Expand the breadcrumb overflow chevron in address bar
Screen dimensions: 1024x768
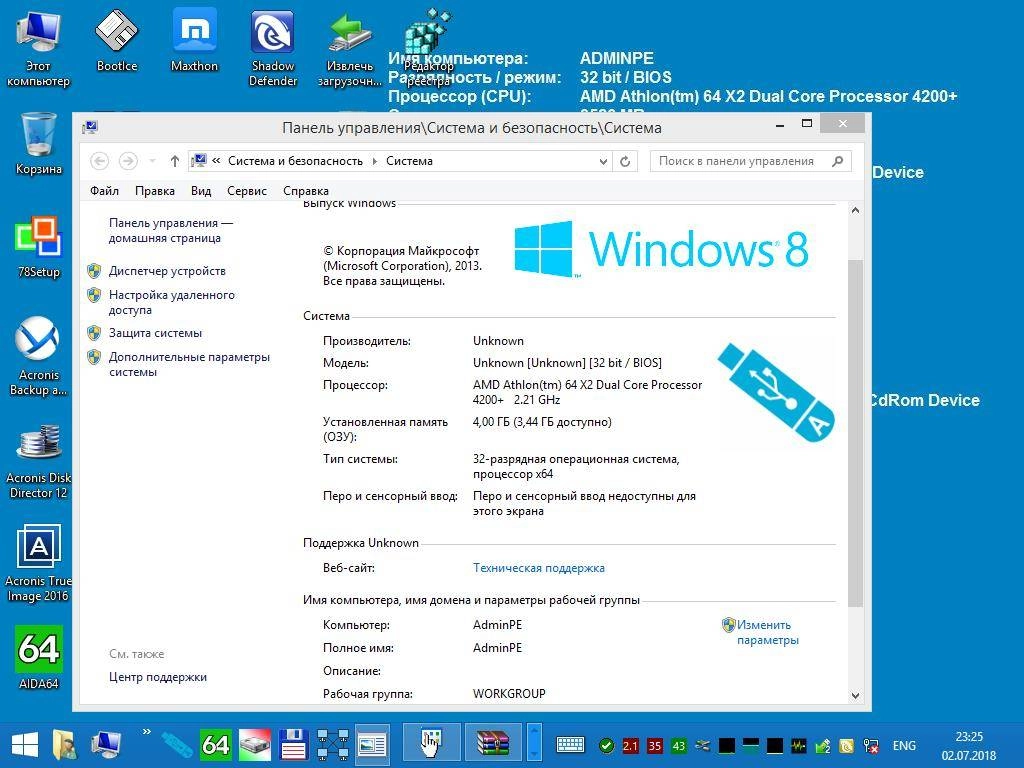tap(216, 161)
